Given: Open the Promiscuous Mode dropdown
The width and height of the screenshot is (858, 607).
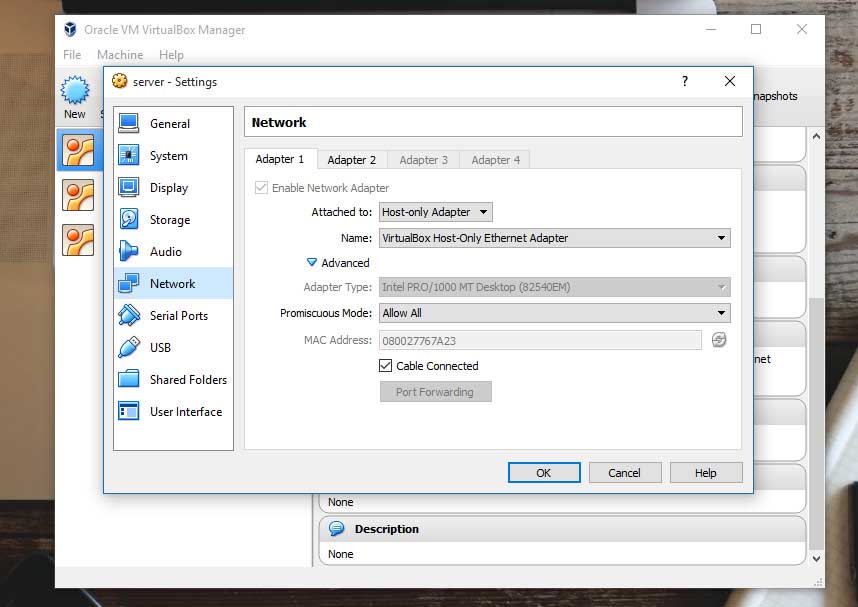Looking at the screenshot, I should point(555,313).
